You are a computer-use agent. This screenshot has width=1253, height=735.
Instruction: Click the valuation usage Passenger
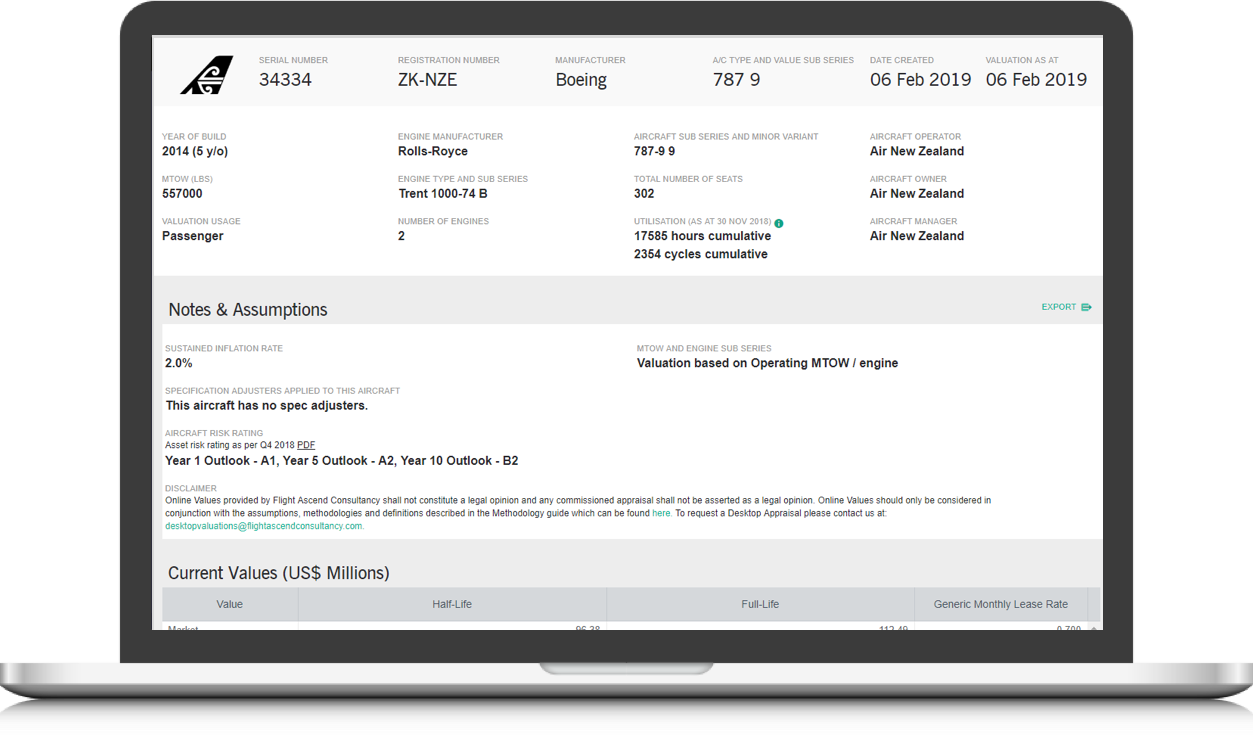[x=193, y=237]
